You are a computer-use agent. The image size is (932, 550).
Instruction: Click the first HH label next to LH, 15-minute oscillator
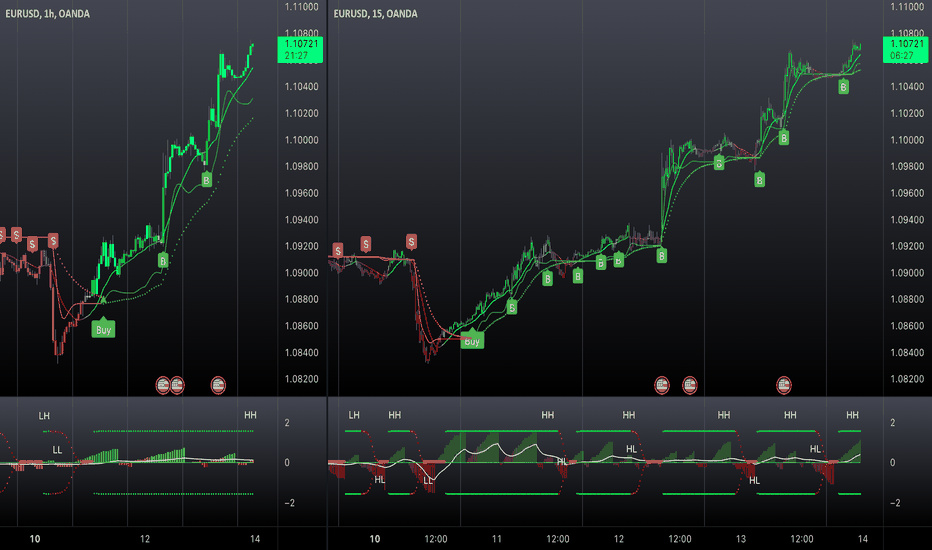[394, 415]
